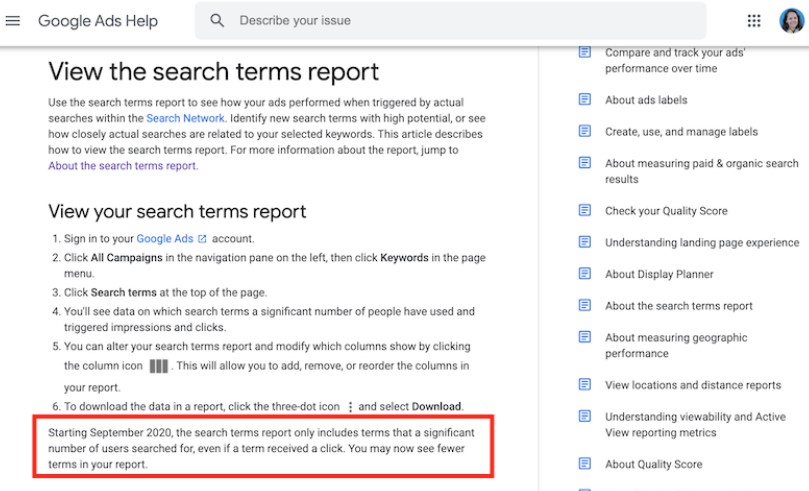Click the document icon beside About measuring geographic performance
Viewport: 809px width, 491px height.
[x=585, y=337]
